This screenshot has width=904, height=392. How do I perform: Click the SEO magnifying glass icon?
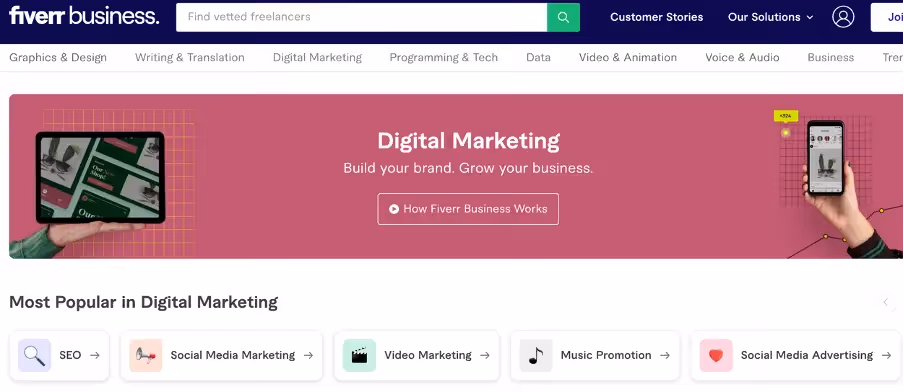pos(35,355)
